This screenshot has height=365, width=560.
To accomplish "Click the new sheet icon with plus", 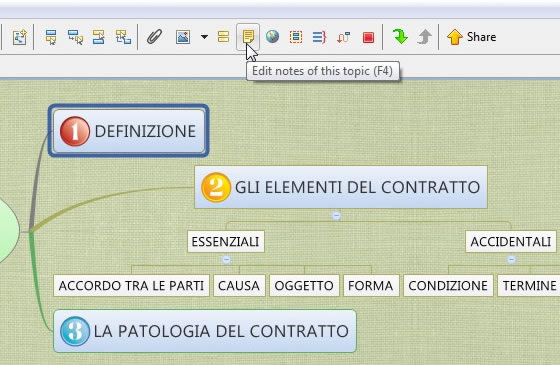I will (20, 37).
